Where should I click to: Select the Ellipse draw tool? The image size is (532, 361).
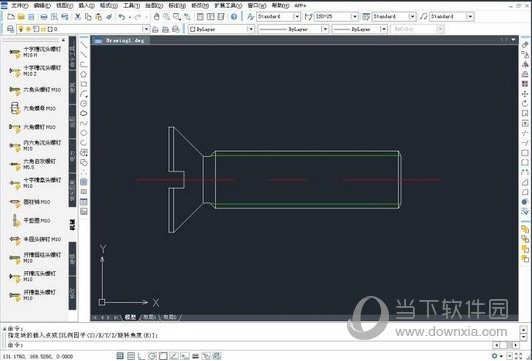(83, 133)
